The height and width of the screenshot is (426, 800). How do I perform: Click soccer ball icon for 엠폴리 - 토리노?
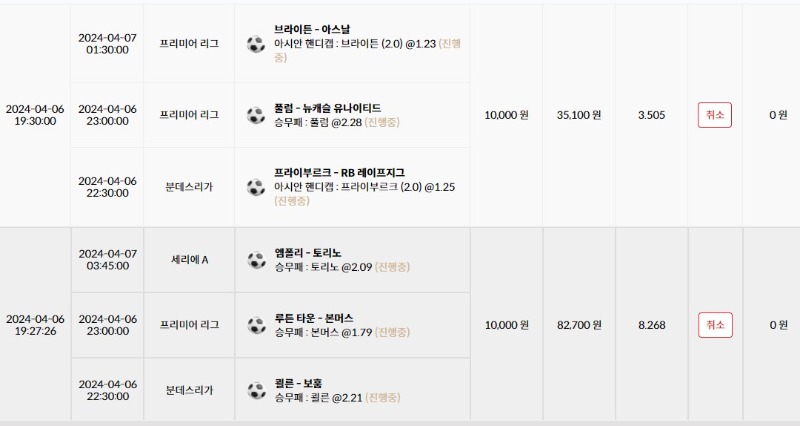[256, 260]
